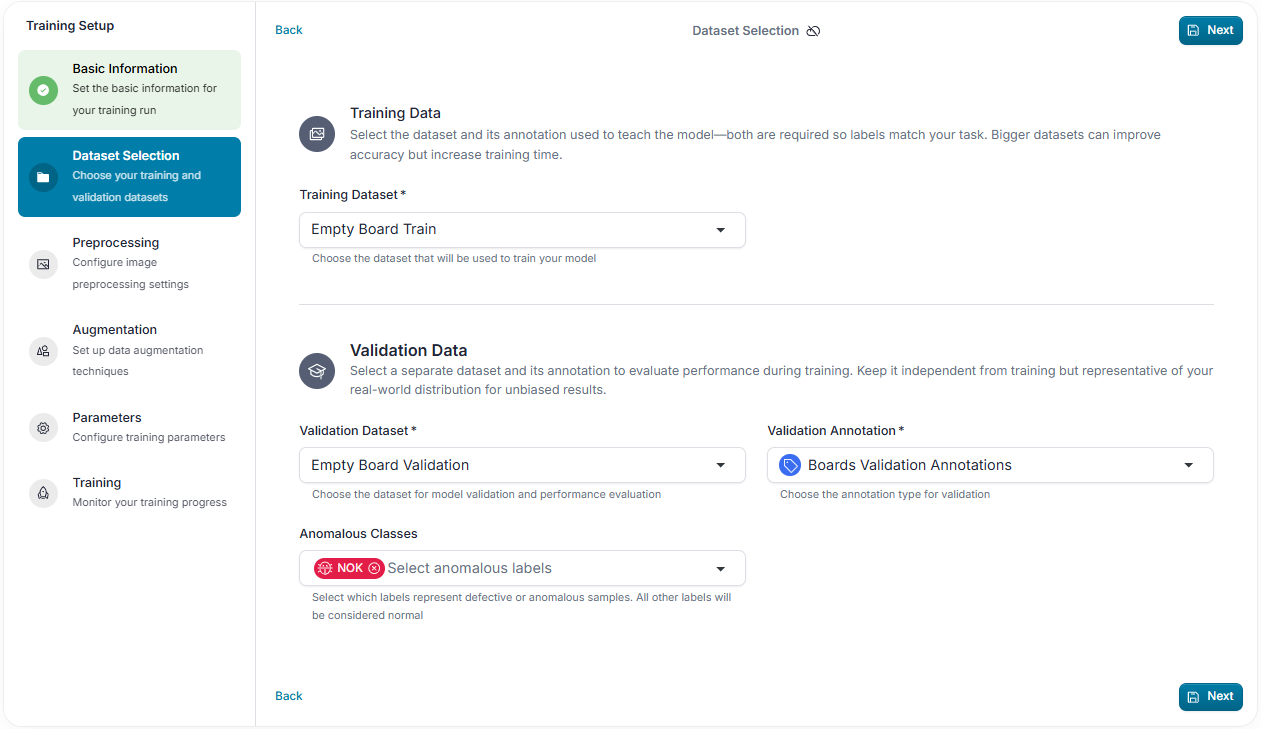Click the blue tag icon in Validation Annotation
The image size is (1261, 729).
tap(790, 465)
